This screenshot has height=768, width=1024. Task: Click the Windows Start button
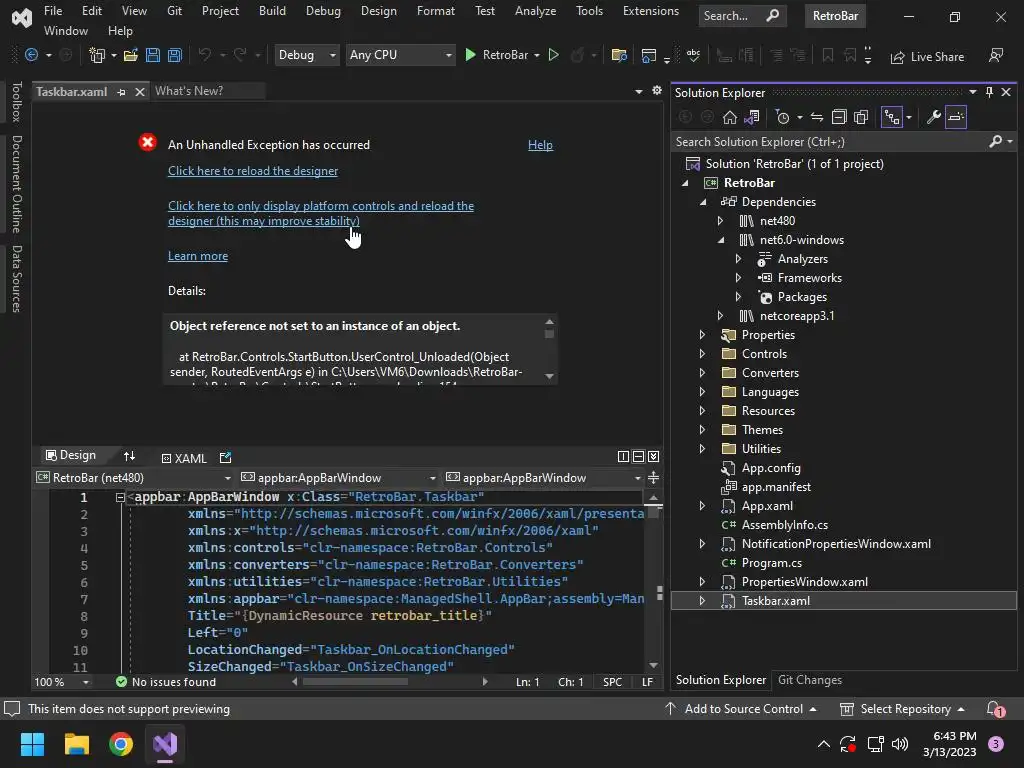[32, 744]
